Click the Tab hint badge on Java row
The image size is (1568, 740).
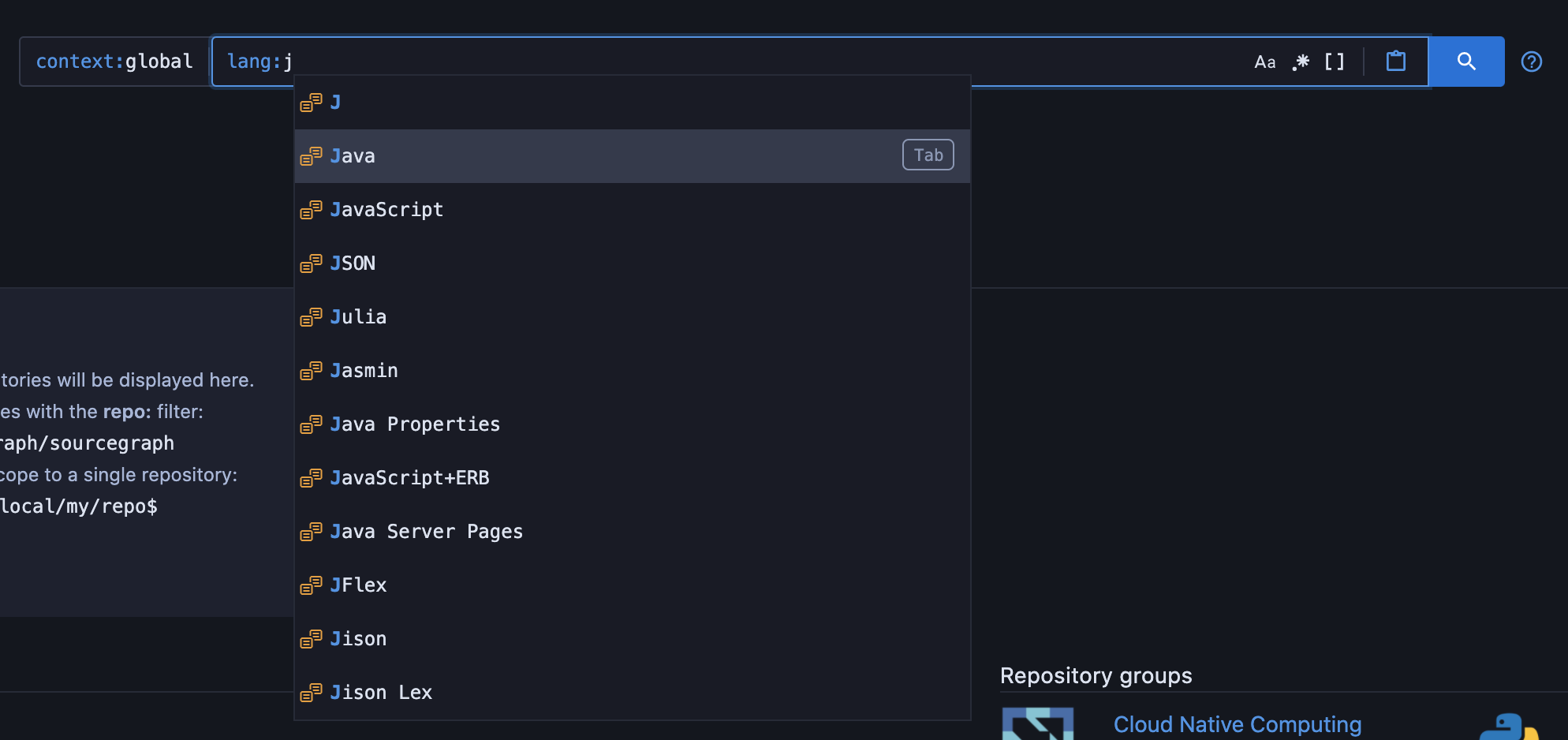click(x=928, y=155)
